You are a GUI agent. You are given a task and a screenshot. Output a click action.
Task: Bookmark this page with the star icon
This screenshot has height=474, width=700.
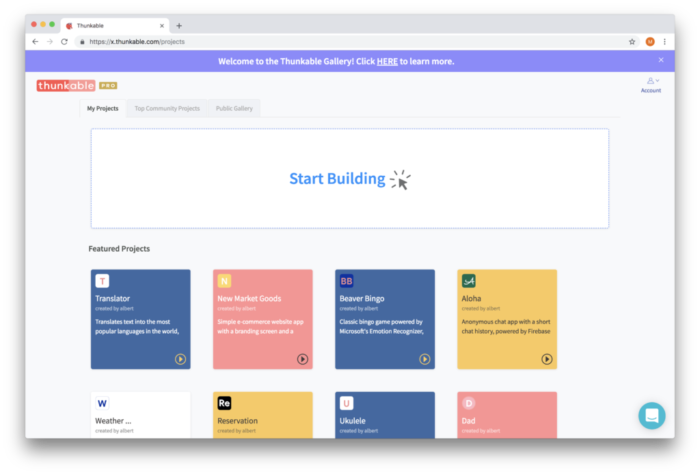(632, 42)
